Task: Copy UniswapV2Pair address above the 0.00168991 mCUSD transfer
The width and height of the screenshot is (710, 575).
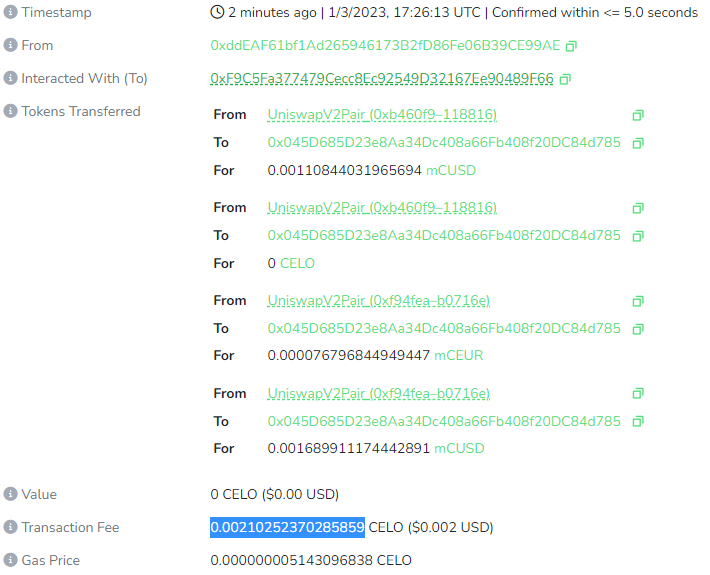Action: pyautogui.click(x=638, y=393)
